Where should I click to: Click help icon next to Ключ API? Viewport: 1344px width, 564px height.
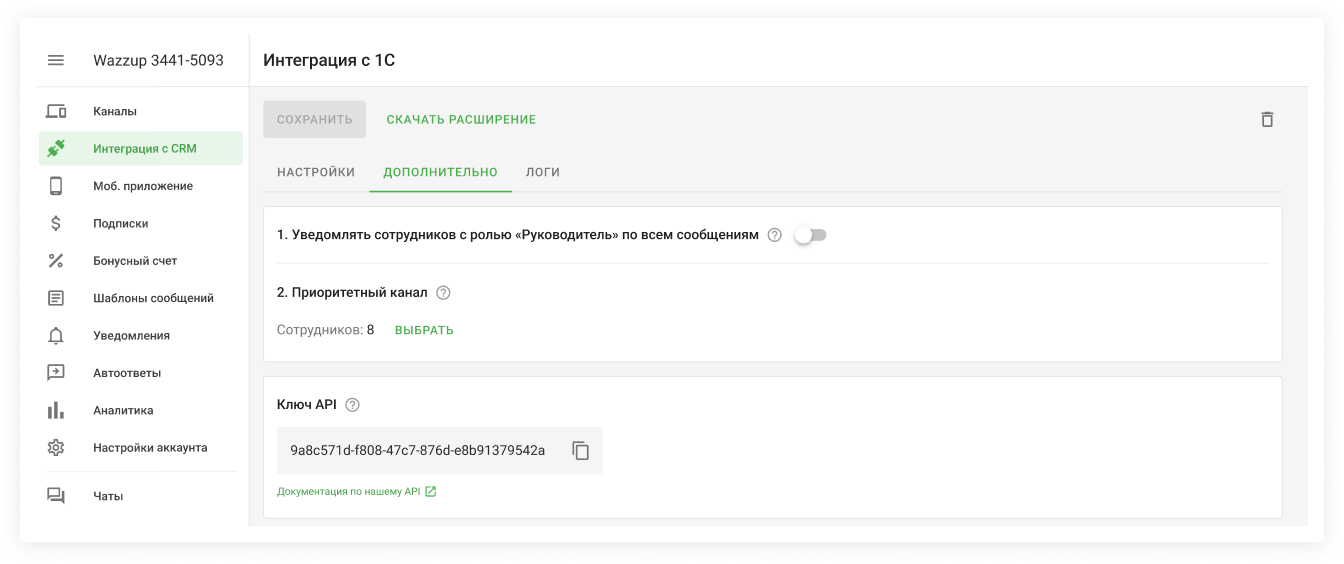[x=352, y=405]
